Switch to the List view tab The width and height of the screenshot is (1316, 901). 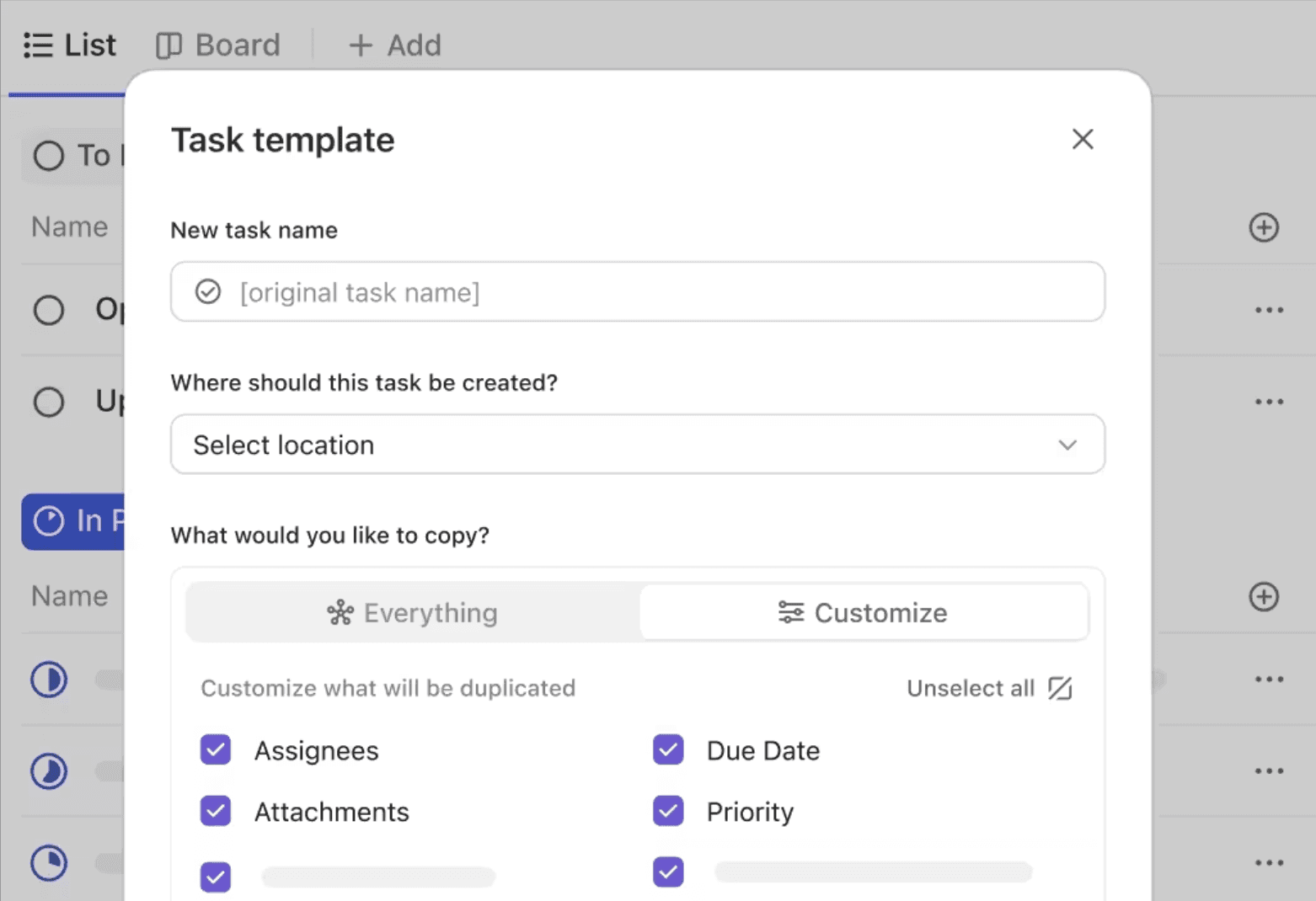pyautogui.click(x=70, y=45)
